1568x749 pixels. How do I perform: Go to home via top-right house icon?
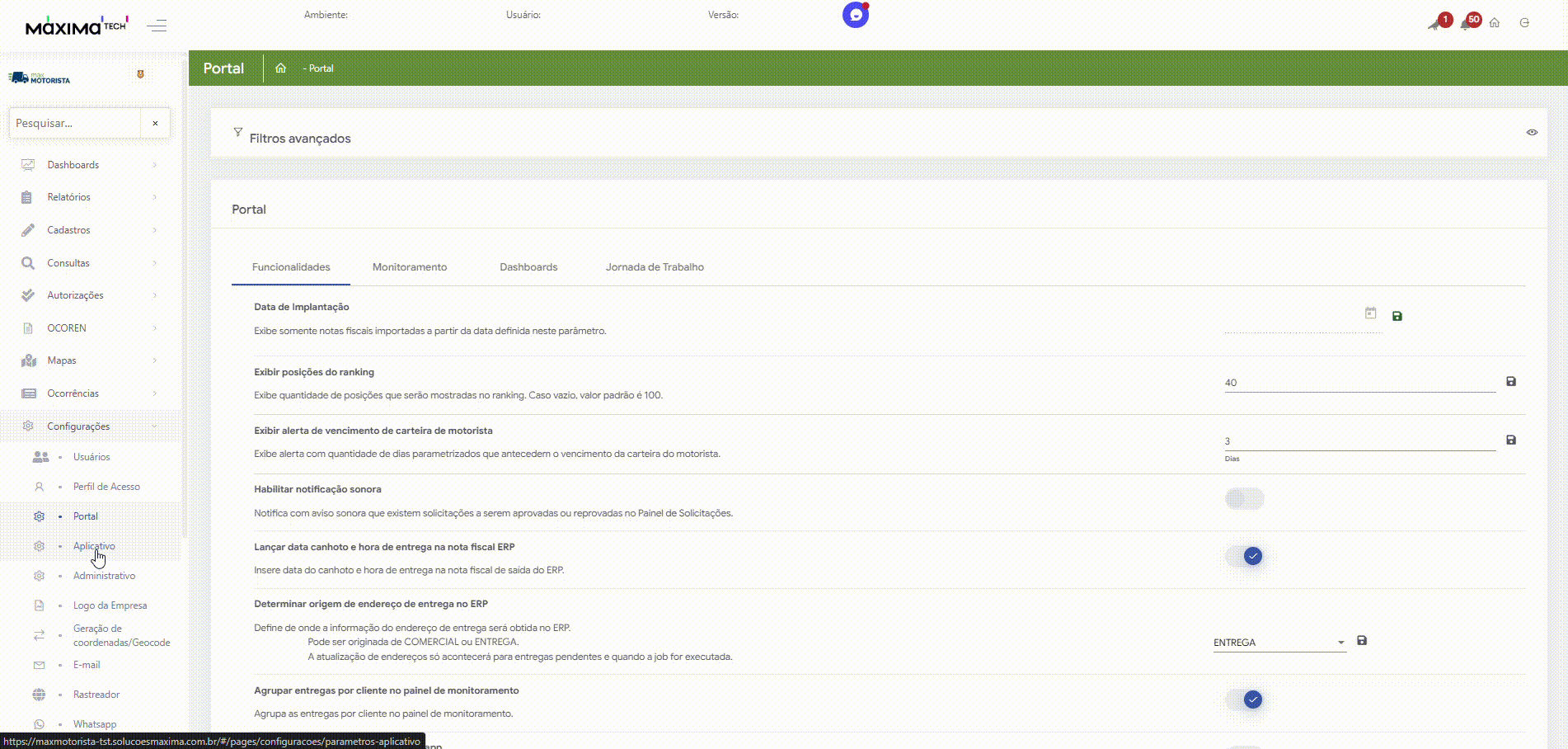(1495, 23)
